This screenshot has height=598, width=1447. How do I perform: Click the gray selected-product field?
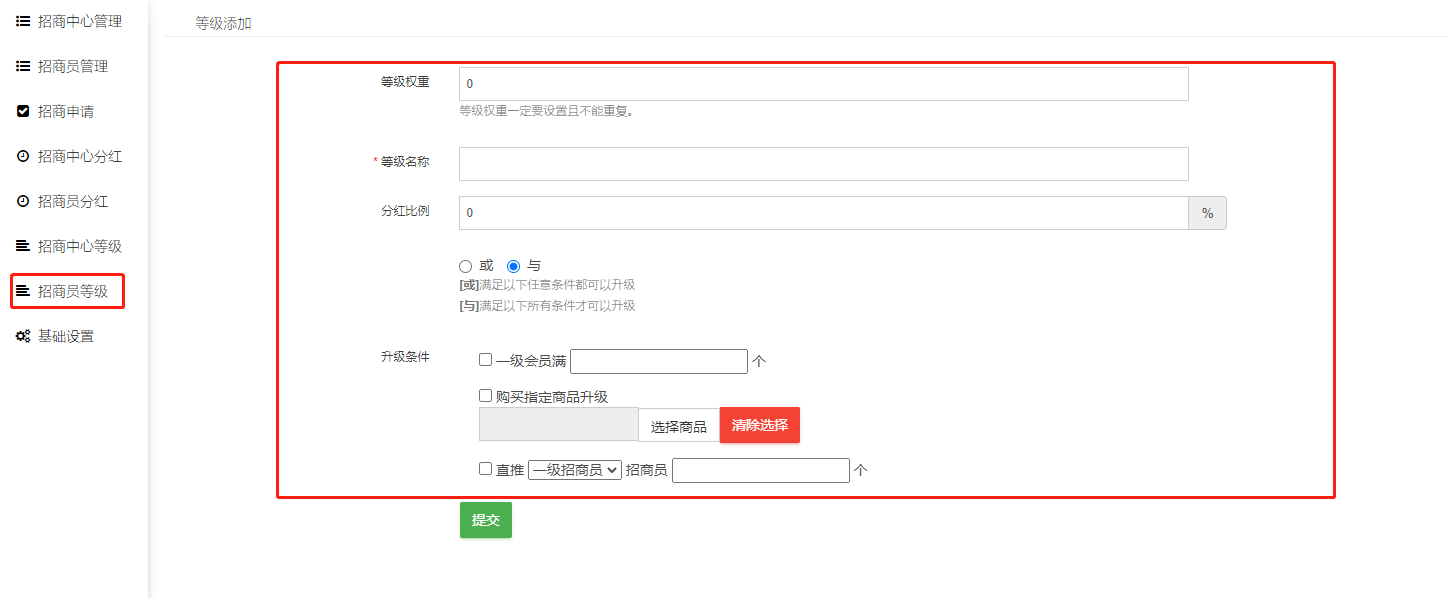559,424
